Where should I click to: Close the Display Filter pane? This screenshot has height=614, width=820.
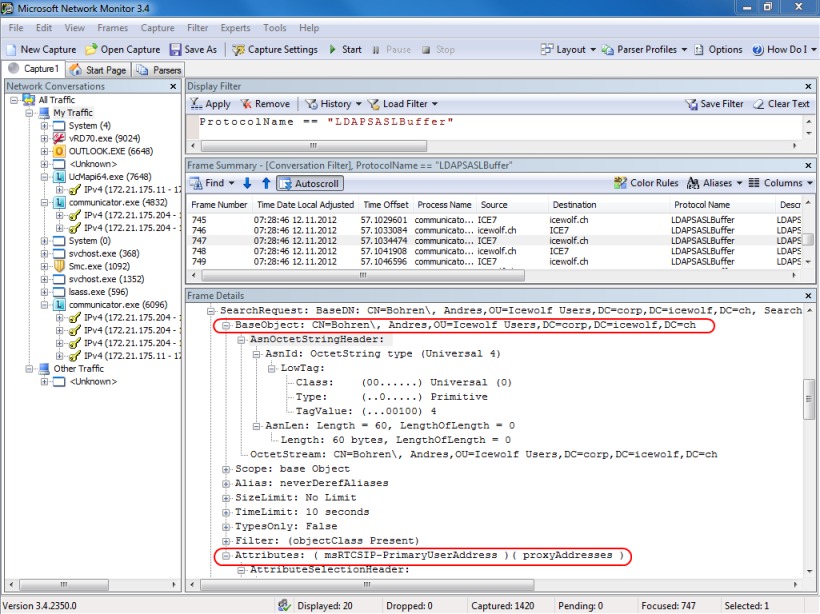808,86
